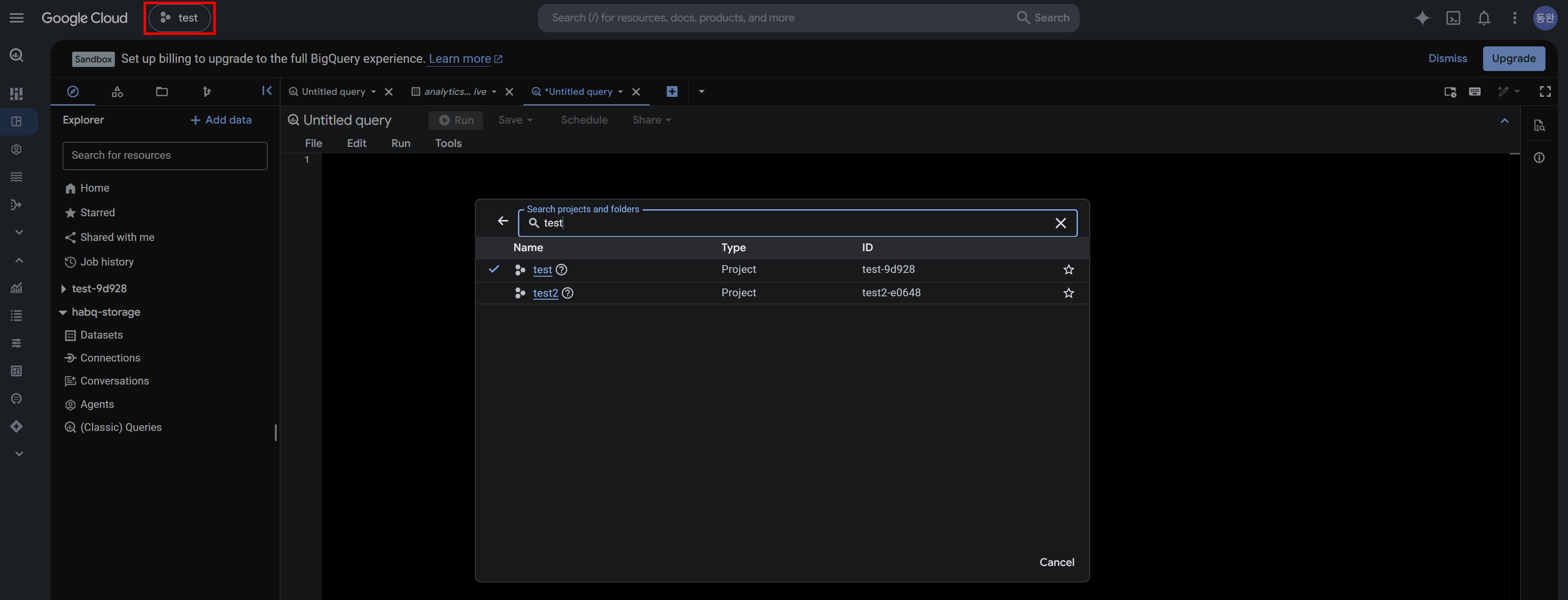
Task: Collapse query header with the up chevron
Action: (x=1504, y=121)
